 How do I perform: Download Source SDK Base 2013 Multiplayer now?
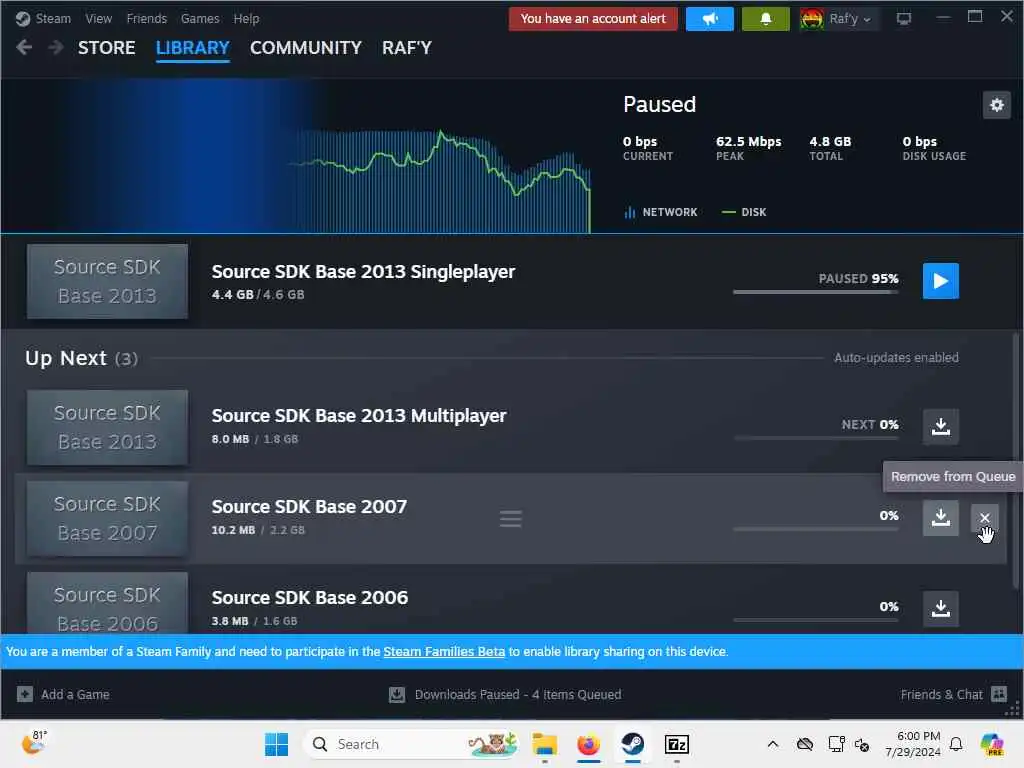click(x=940, y=426)
